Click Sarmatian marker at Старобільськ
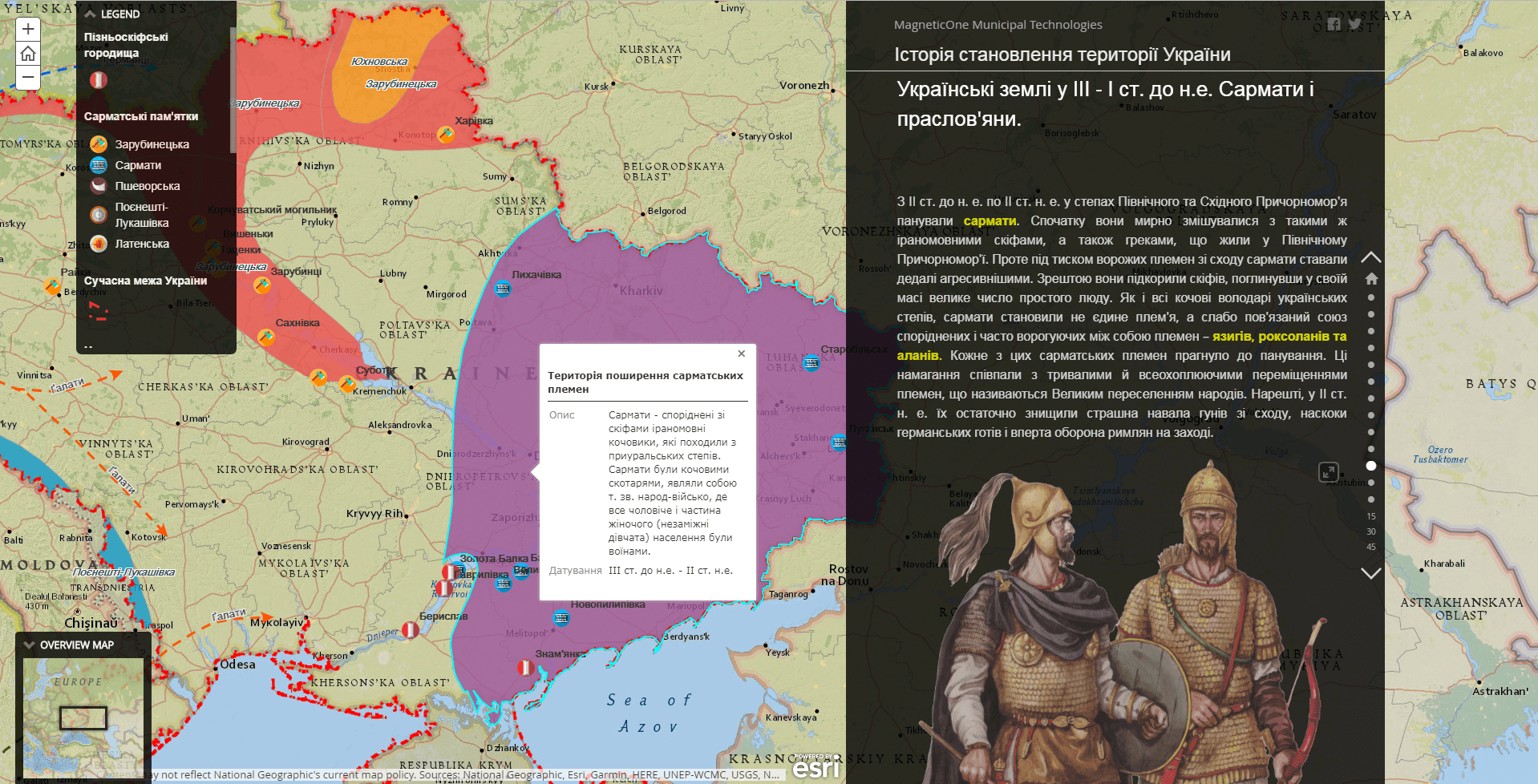Viewport: 1538px width, 784px height. [811, 363]
